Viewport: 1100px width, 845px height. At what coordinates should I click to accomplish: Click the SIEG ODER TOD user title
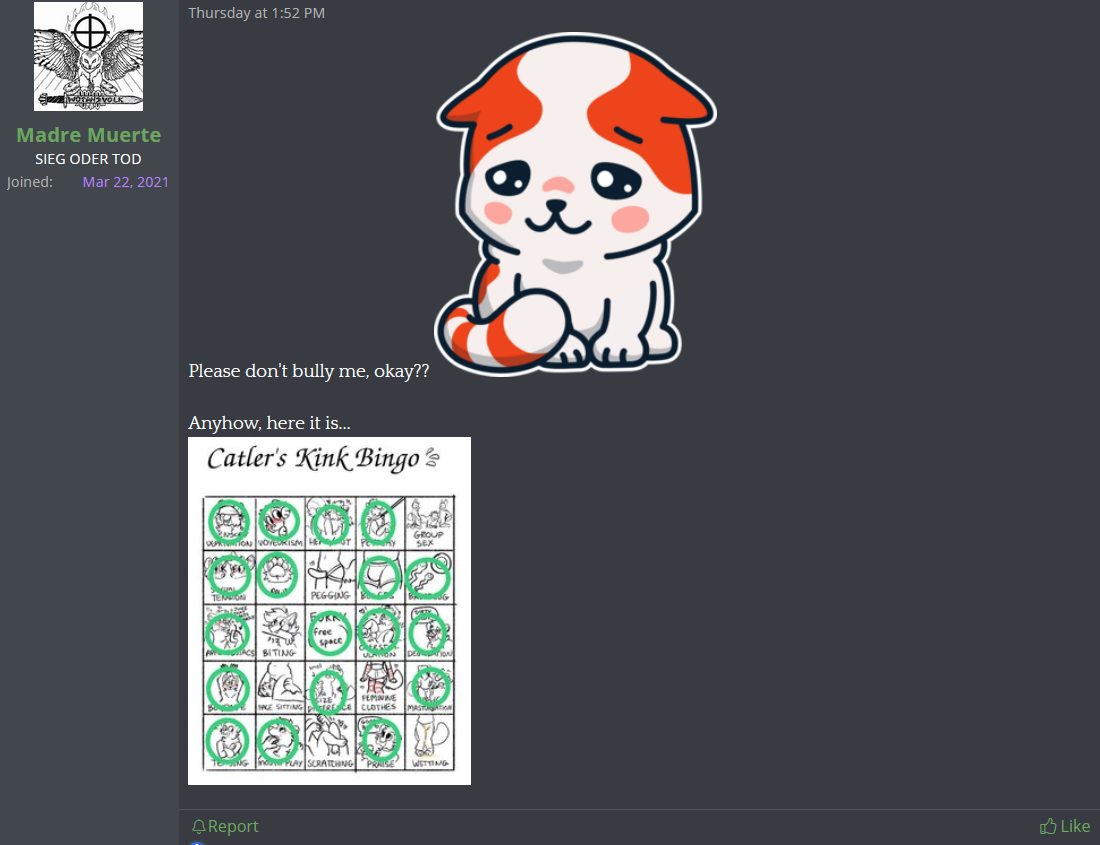[x=88, y=159]
